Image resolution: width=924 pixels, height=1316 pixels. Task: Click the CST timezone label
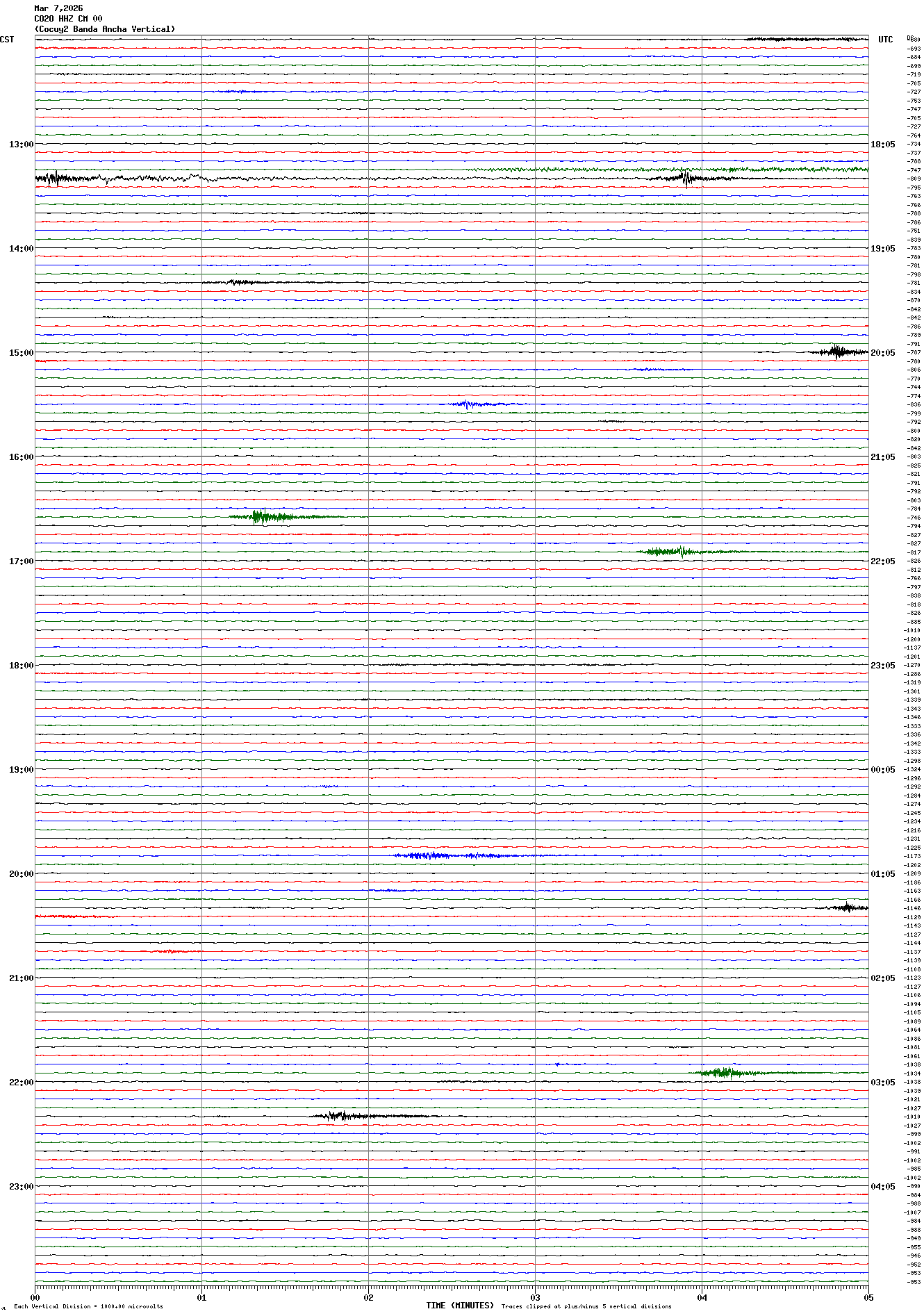7,40
